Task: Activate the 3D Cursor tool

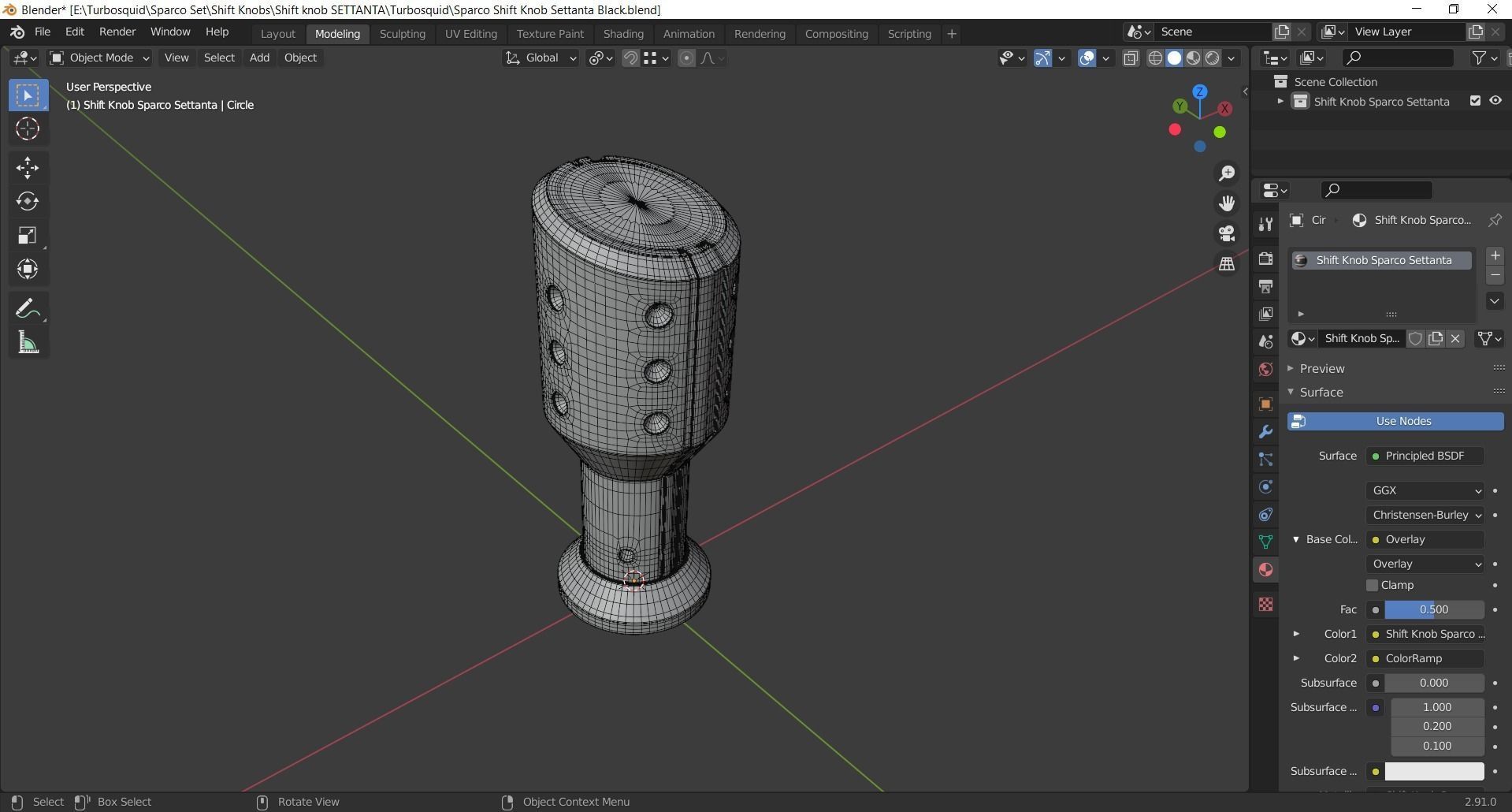Action: tap(28, 129)
